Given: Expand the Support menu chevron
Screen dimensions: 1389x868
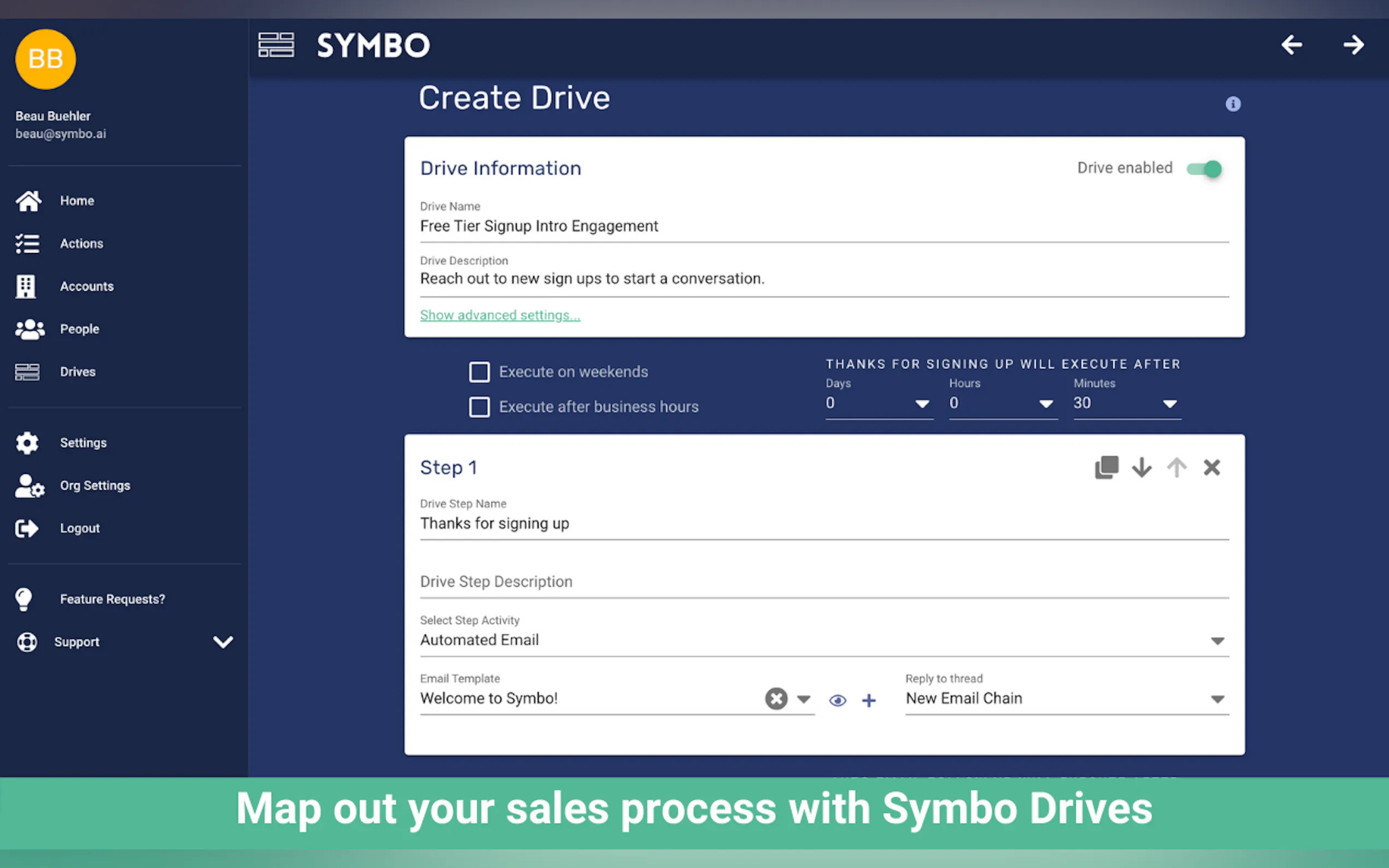Looking at the screenshot, I should pyautogui.click(x=223, y=642).
